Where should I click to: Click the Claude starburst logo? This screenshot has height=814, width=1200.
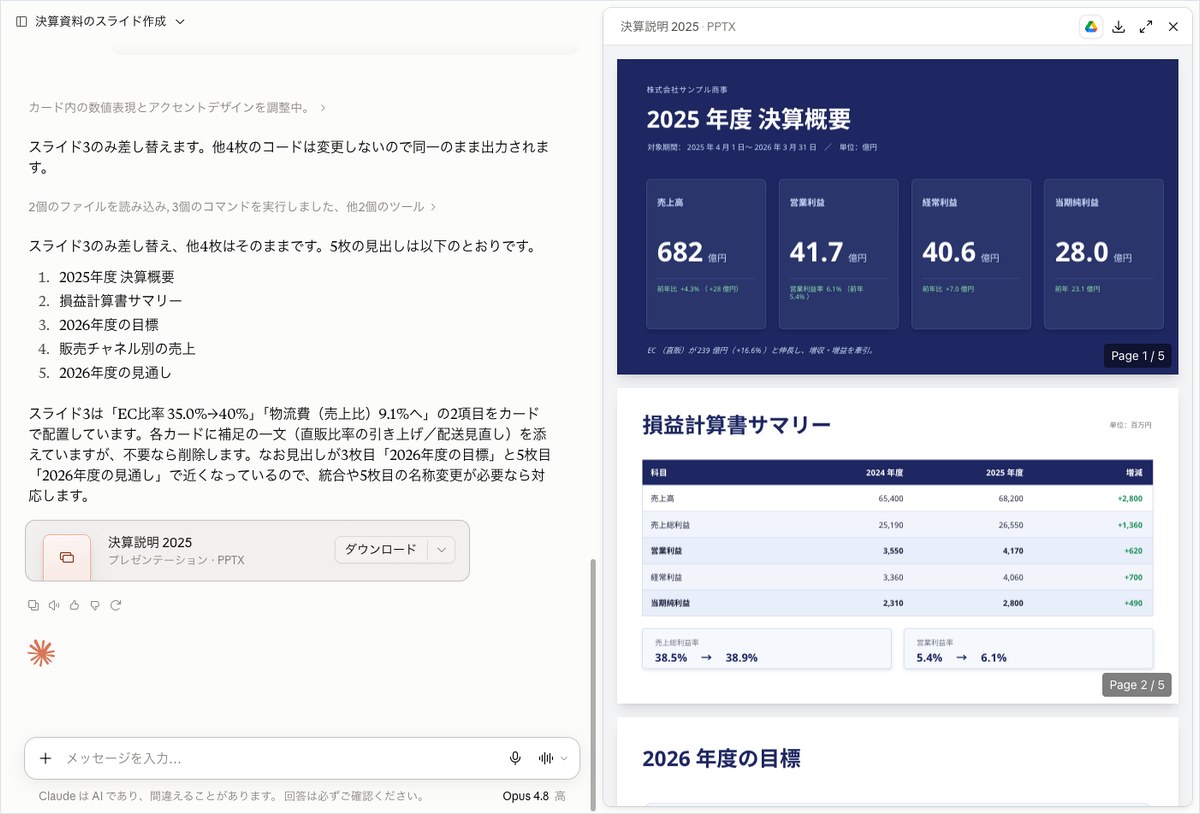[41, 653]
